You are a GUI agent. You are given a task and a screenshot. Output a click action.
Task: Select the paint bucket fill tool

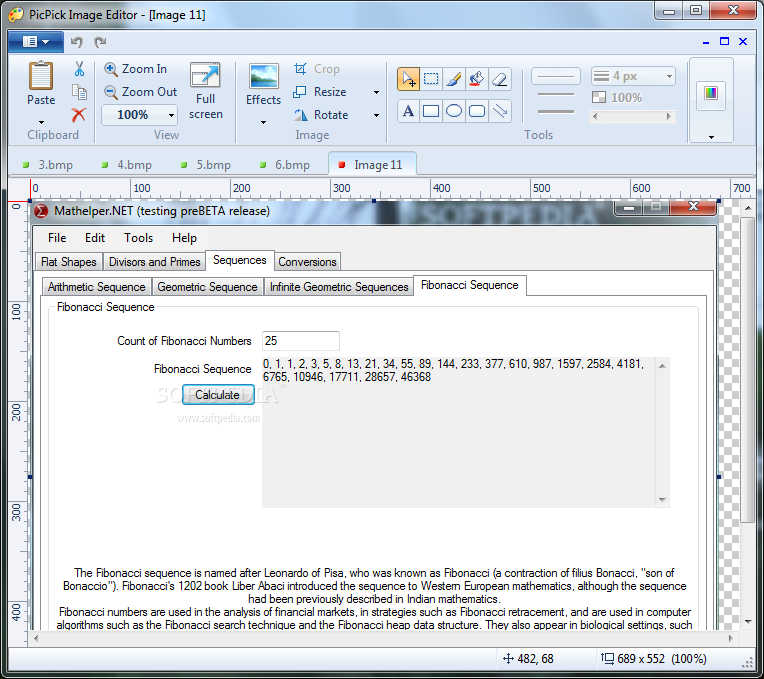[x=477, y=79]
